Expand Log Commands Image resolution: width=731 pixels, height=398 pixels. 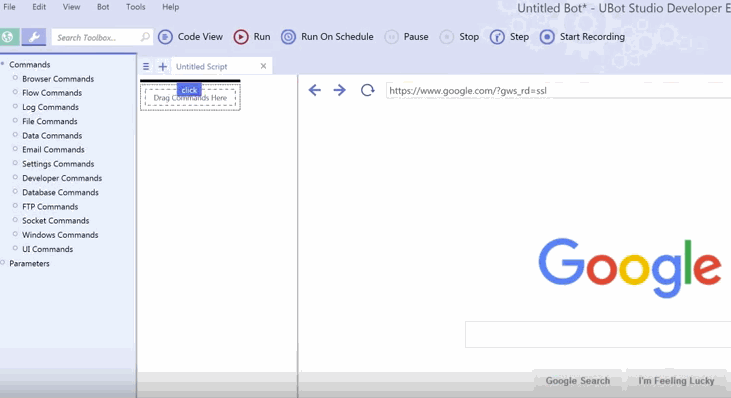[x=15, y=106]
